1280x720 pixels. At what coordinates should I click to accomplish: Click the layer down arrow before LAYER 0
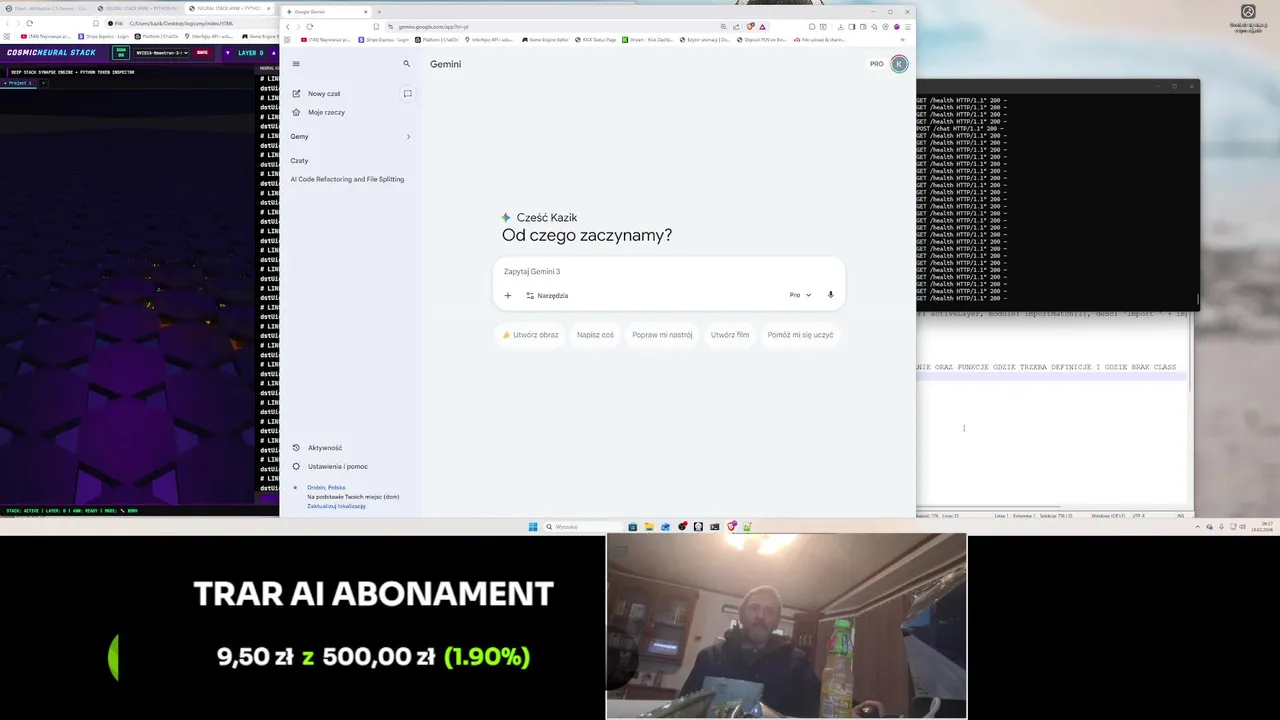pos(228,53)
